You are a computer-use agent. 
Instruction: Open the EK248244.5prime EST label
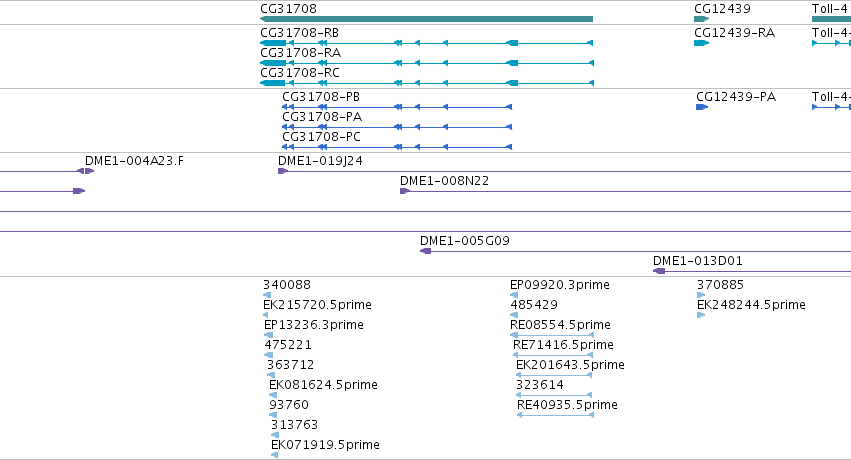tap(751, 305)
